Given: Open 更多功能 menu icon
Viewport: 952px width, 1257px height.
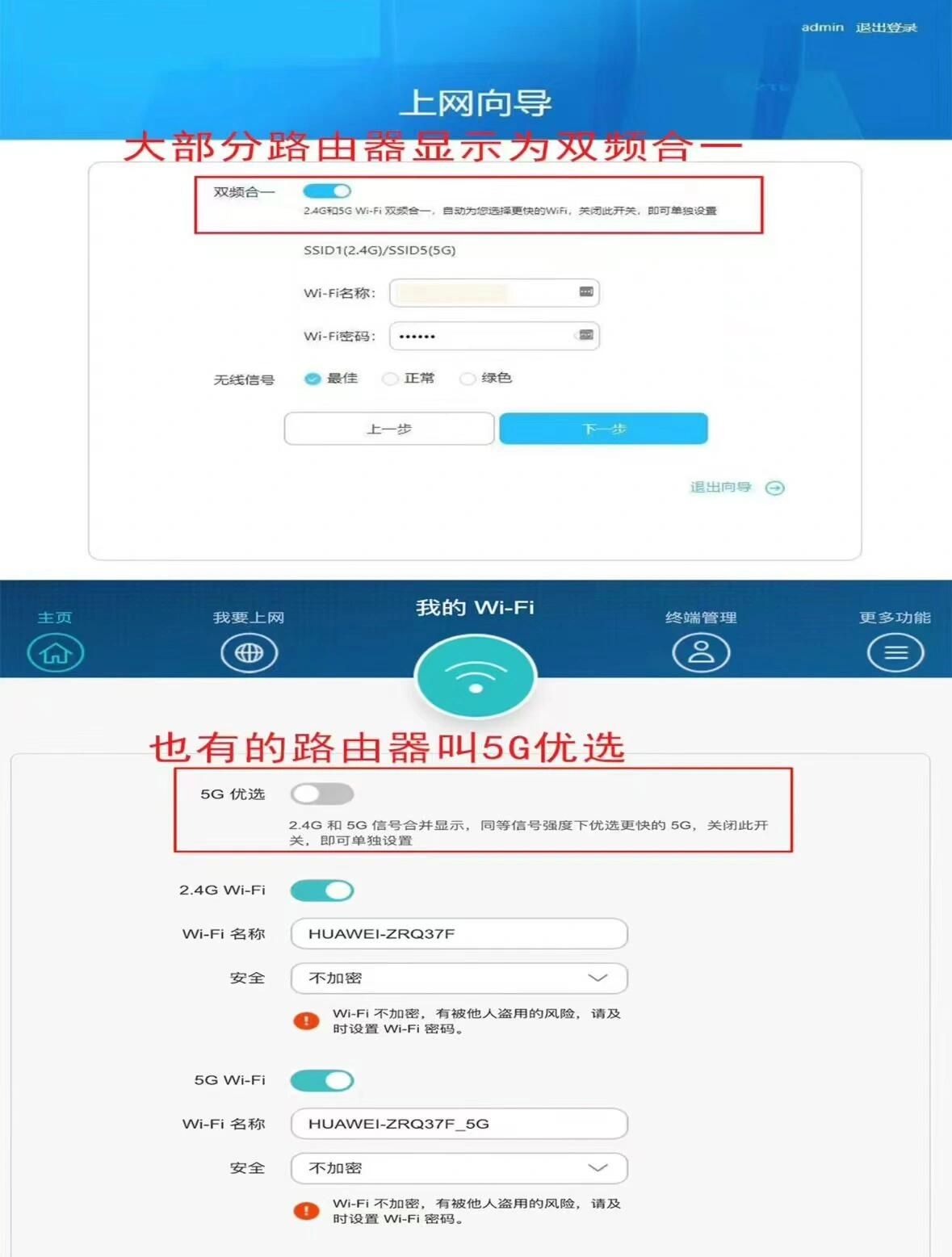Looking at the screenshot, I should pyautogui.click(x=895, y=652).
